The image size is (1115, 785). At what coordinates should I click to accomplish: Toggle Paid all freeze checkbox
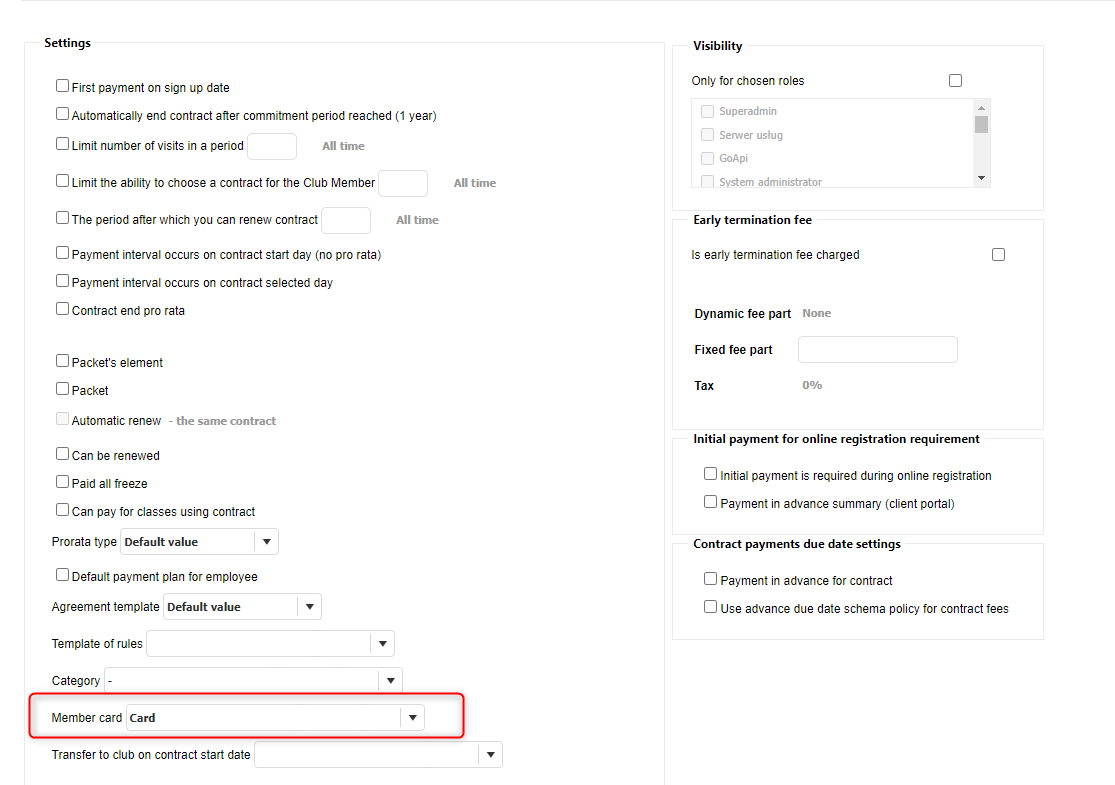click(63, 483)
